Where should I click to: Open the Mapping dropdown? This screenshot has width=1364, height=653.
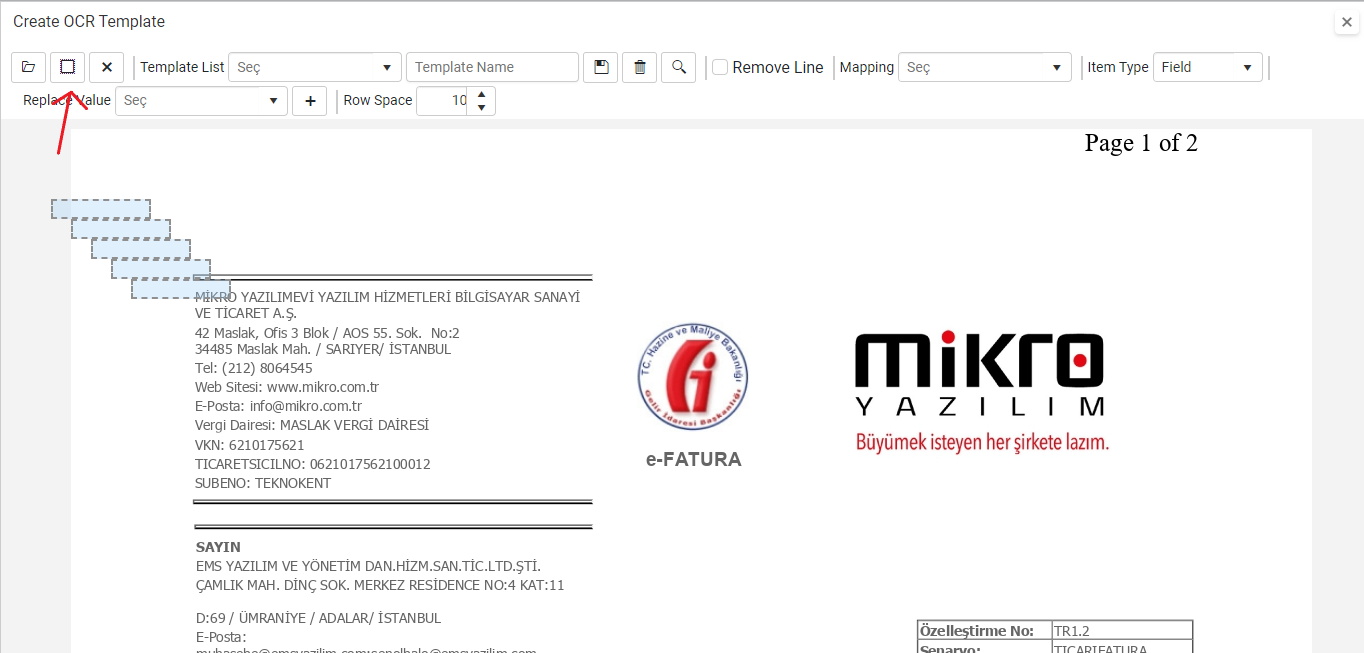(x=985, y=67)
